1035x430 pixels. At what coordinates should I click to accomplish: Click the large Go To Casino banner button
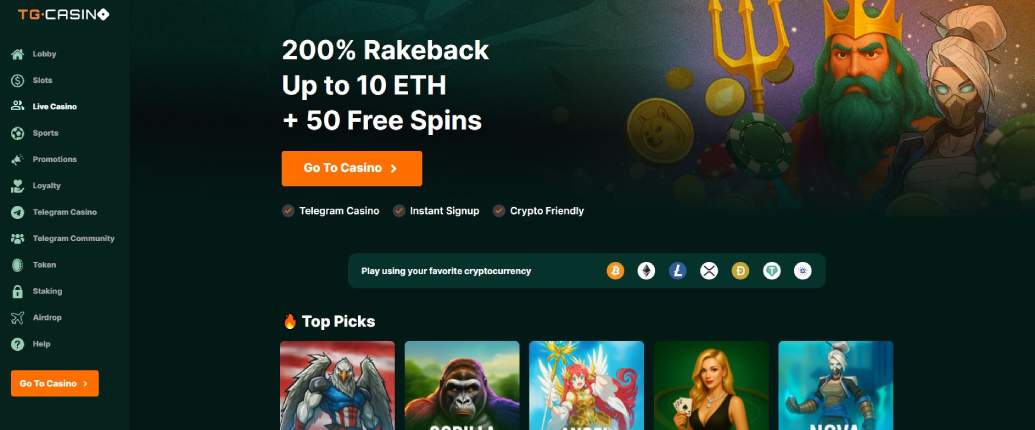[352, 168]
